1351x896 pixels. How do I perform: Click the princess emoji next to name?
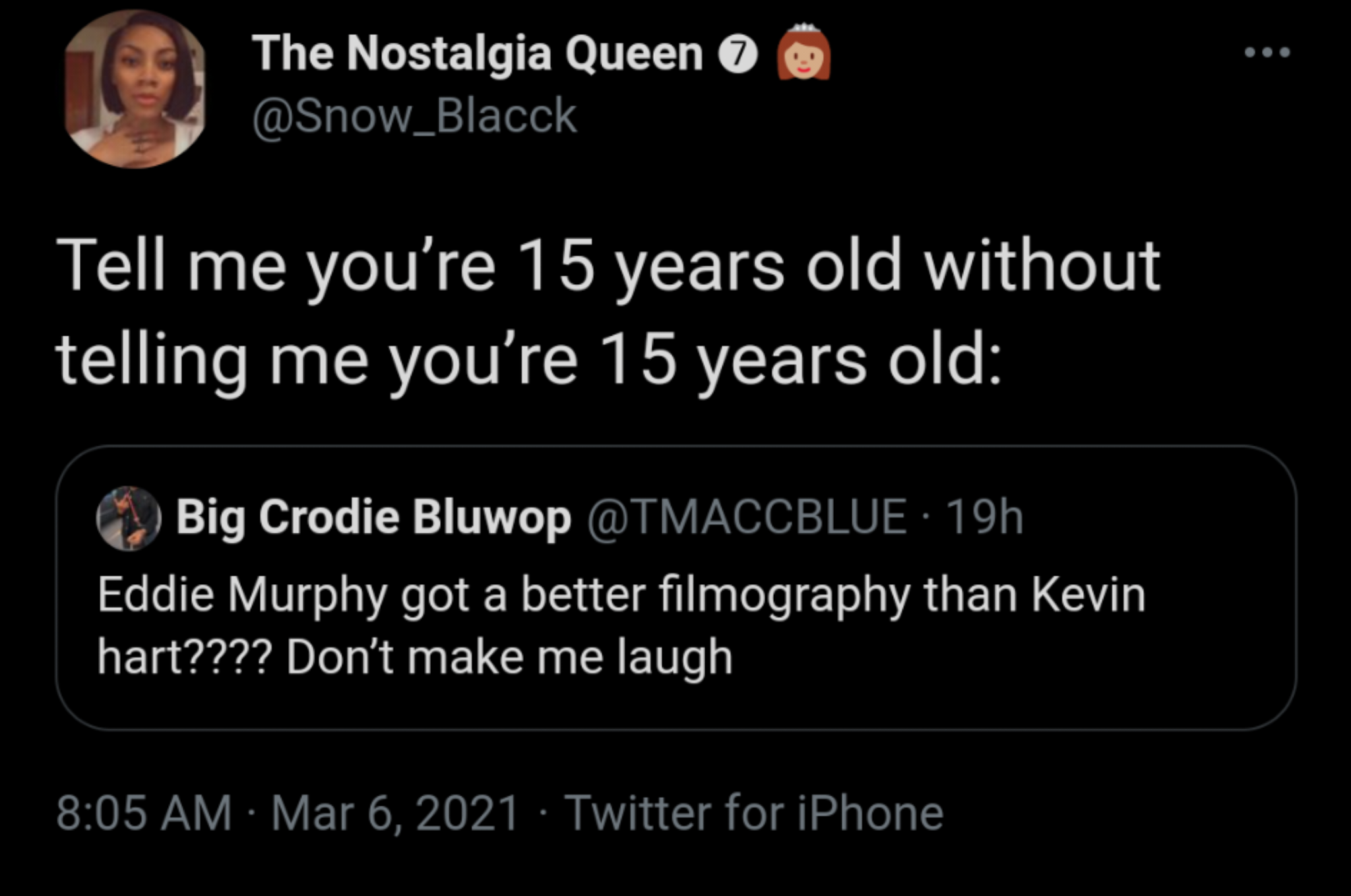(x=803, y=53)
